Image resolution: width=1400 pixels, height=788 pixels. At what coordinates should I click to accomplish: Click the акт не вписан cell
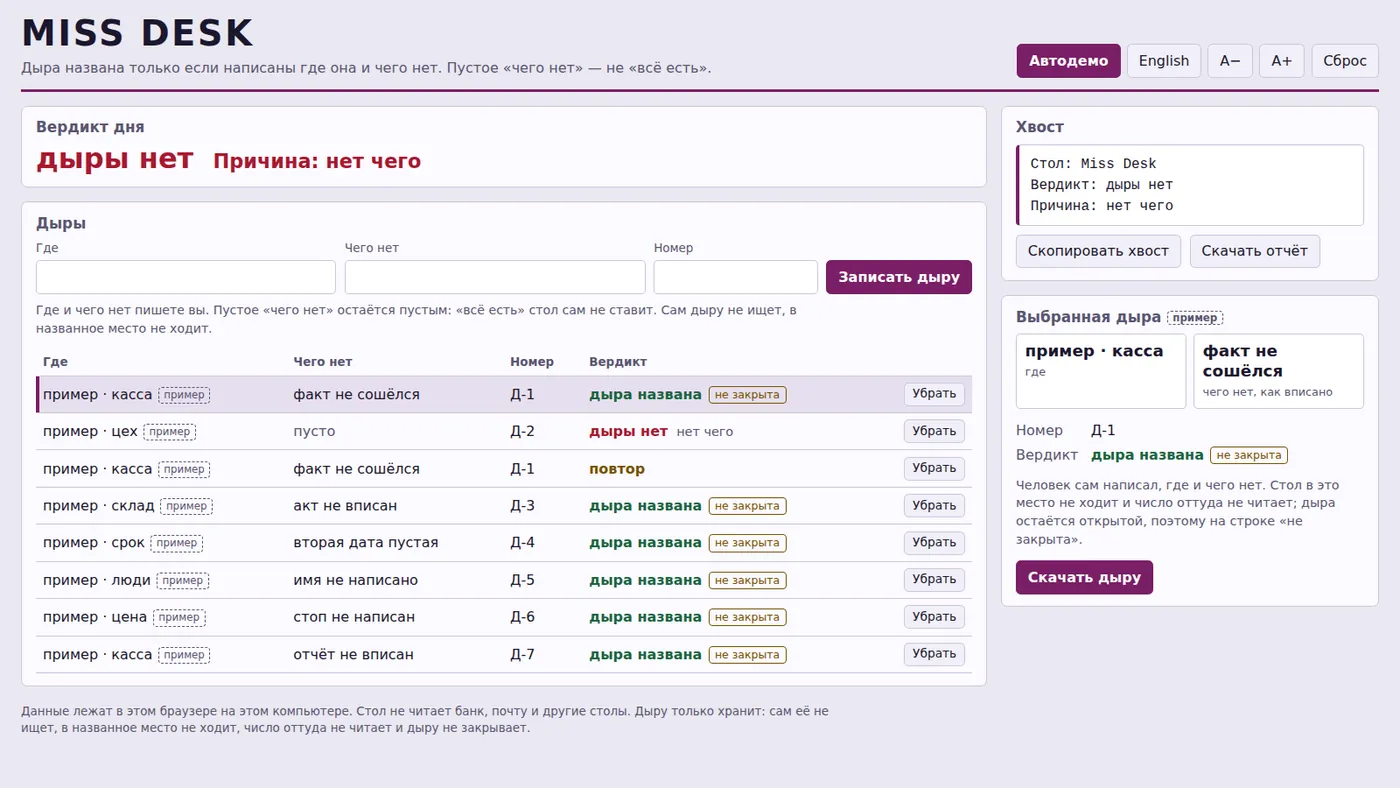345,506
